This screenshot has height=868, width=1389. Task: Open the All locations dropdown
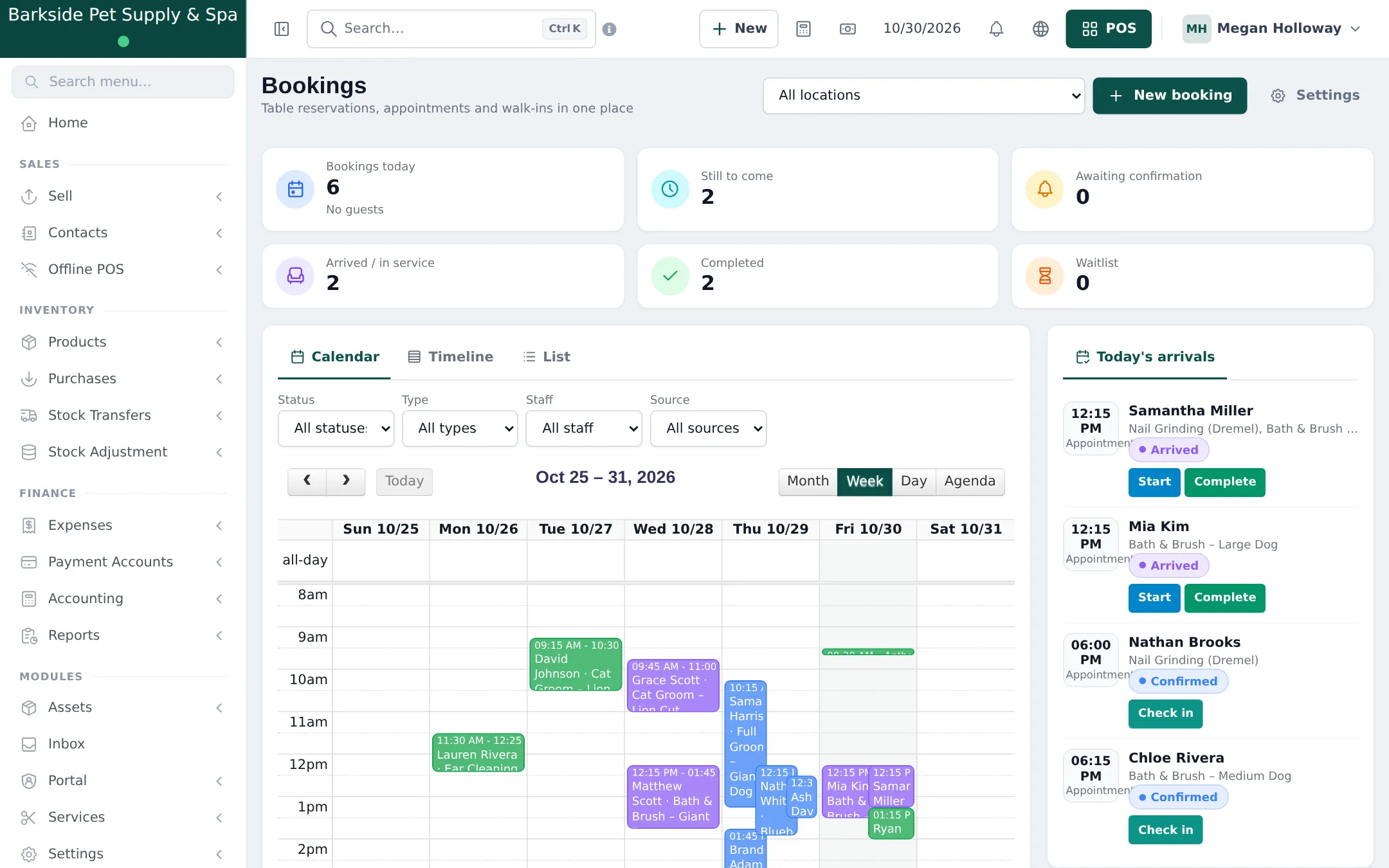tap(924, 96)
